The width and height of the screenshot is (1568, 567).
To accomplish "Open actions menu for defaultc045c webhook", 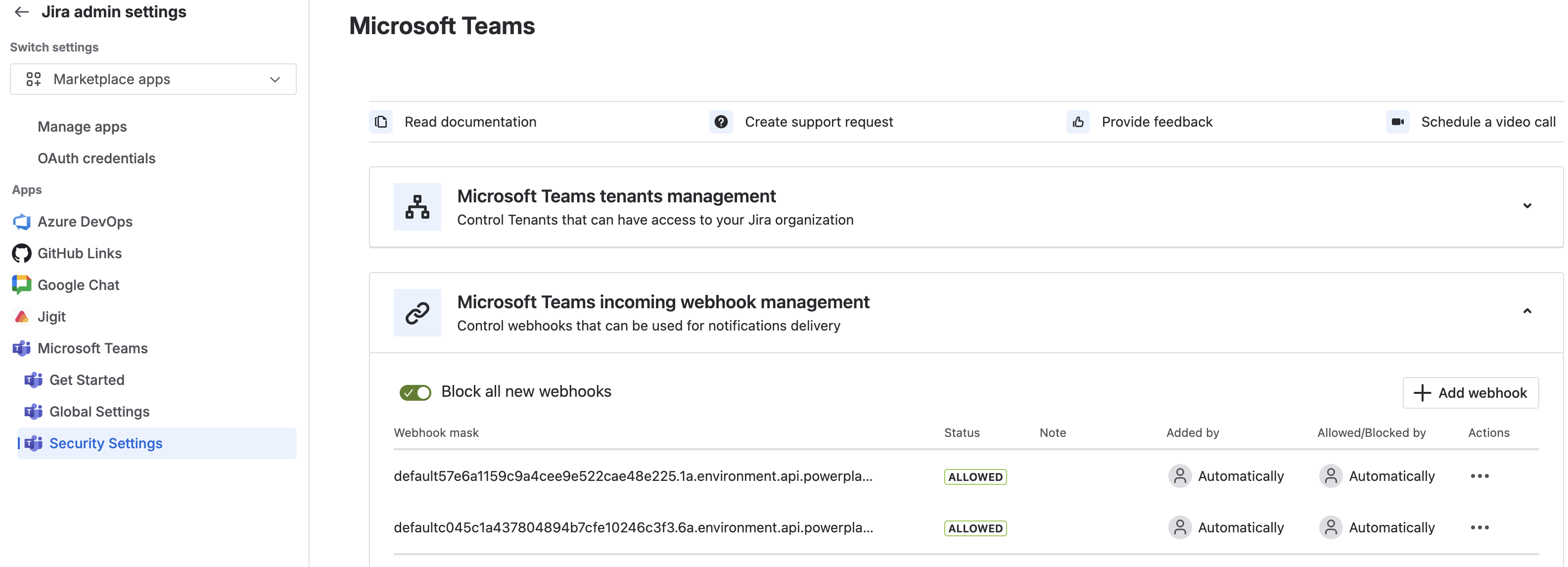I will [1480, 527].
